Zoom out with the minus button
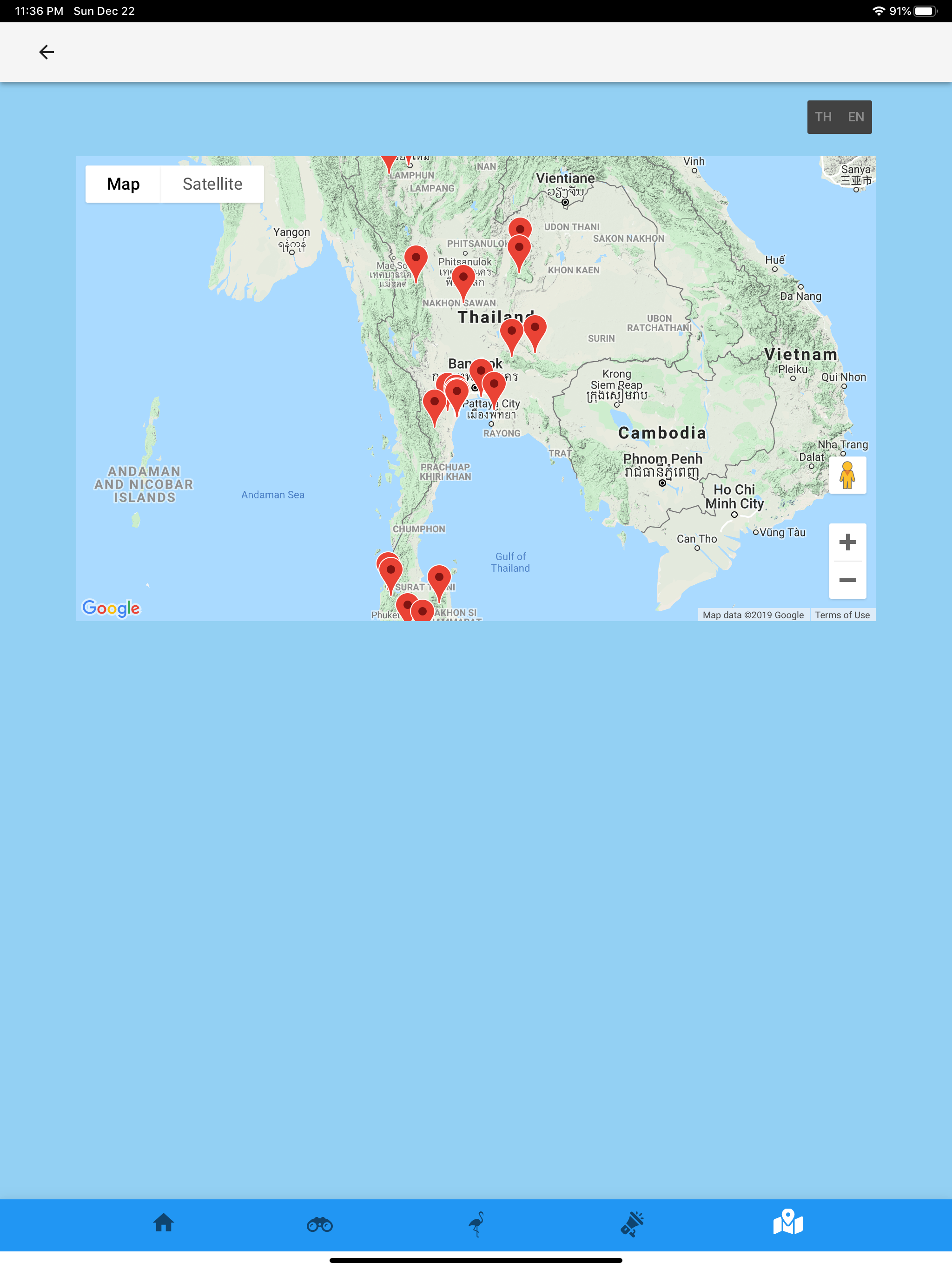The image size is (952, 1270). (x=847, y=580)
